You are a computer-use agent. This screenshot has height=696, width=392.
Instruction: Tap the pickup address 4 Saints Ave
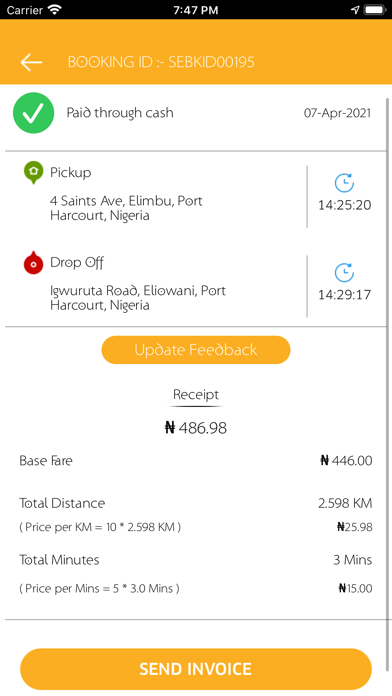pos(126,208)
